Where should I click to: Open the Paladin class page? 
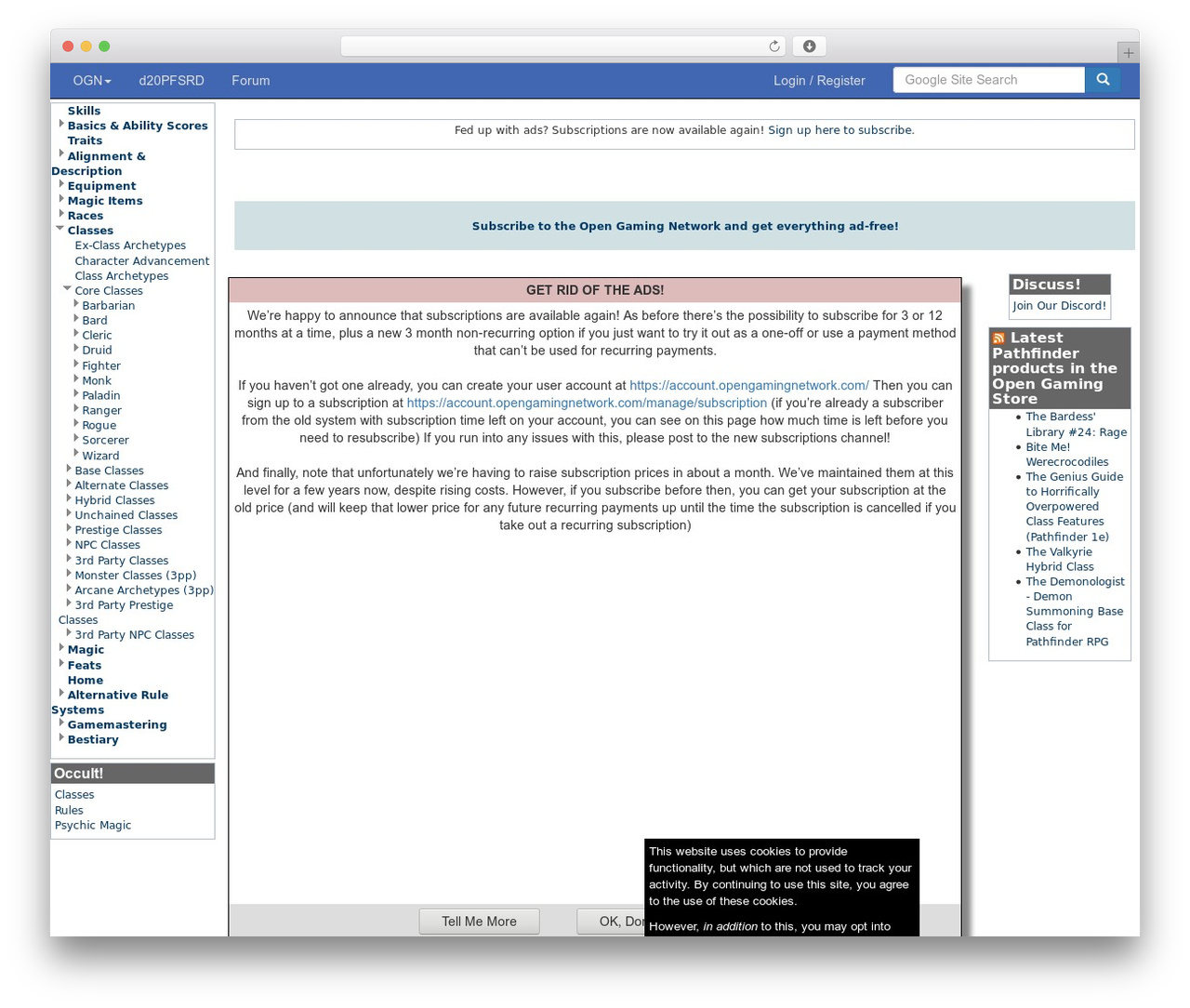tap(101, 396)
